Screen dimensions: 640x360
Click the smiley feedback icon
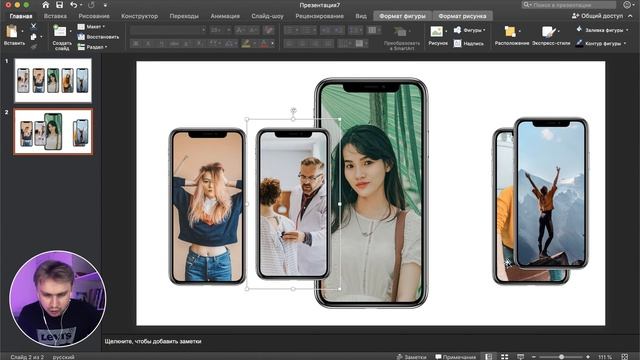(627, 5)
